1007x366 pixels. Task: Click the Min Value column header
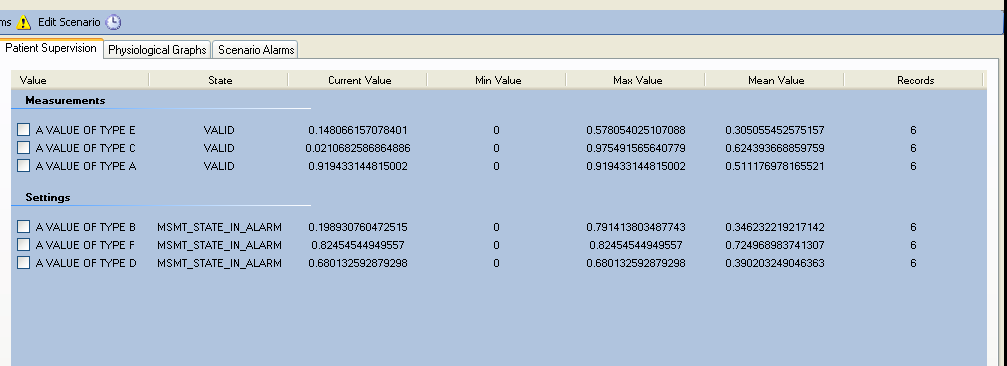click(497, 80)
